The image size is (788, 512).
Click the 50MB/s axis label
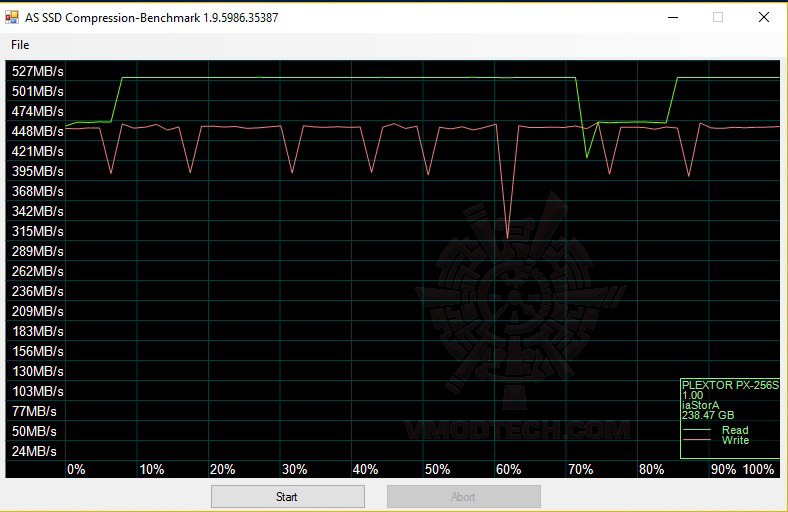coord(34,432)
